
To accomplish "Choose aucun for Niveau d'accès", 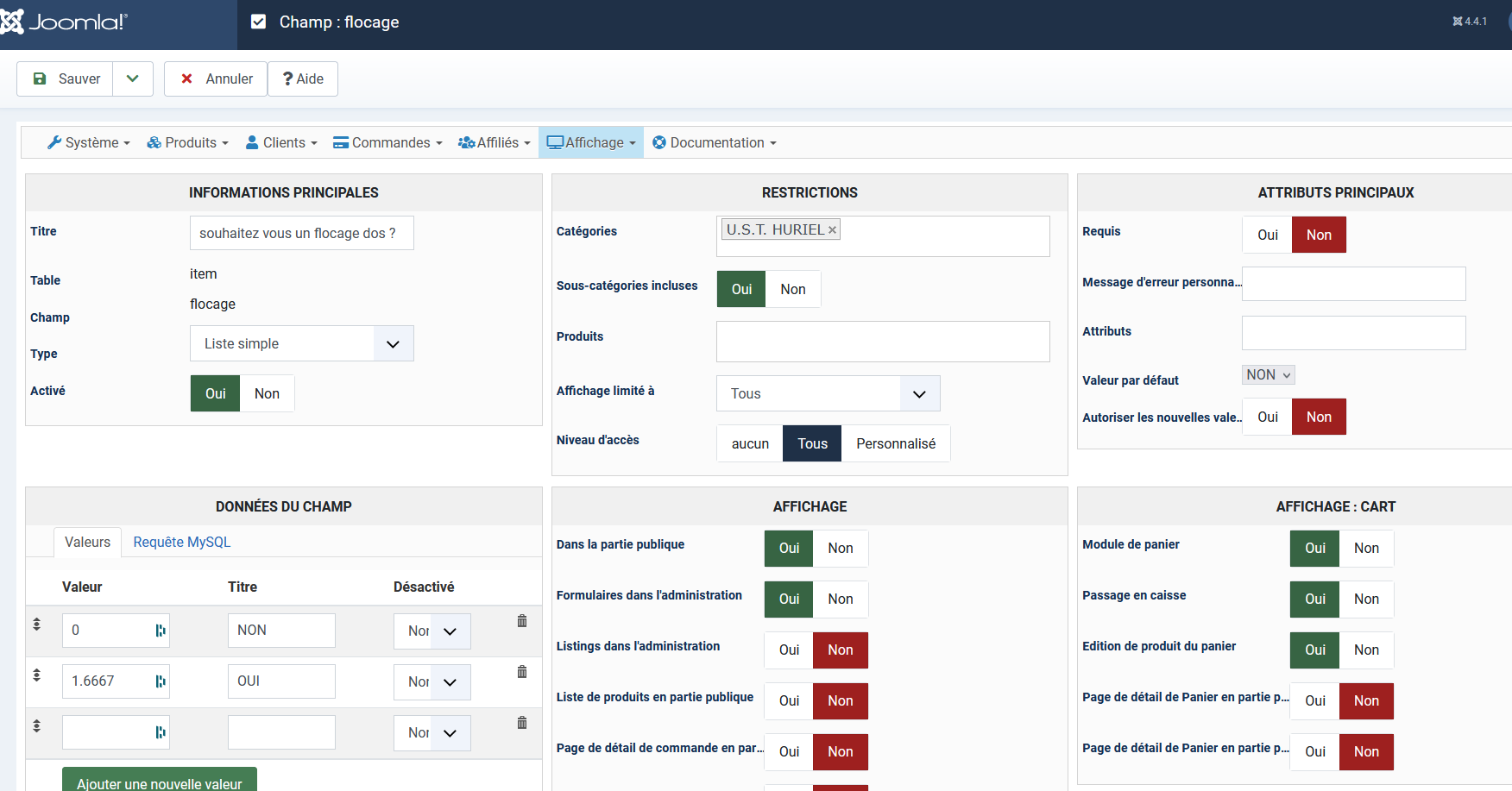I will pyautogui.click(x=750, y=443).
